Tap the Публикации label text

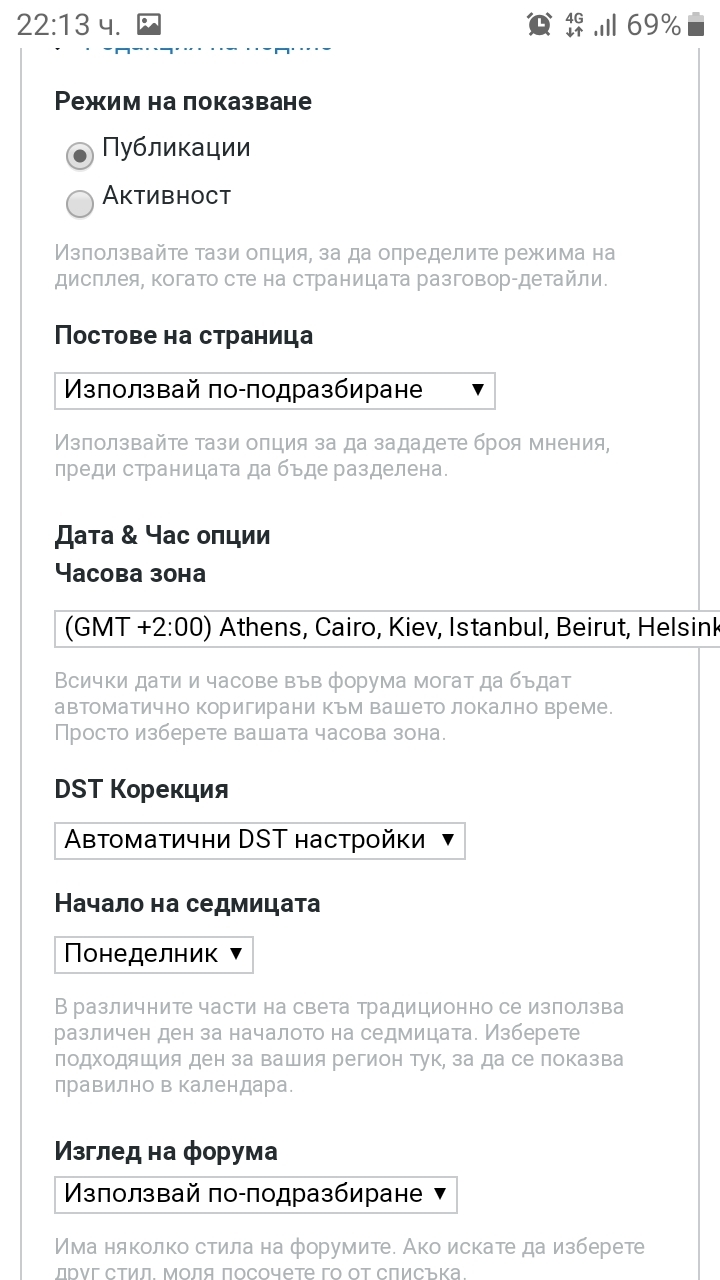coord(176,148)
